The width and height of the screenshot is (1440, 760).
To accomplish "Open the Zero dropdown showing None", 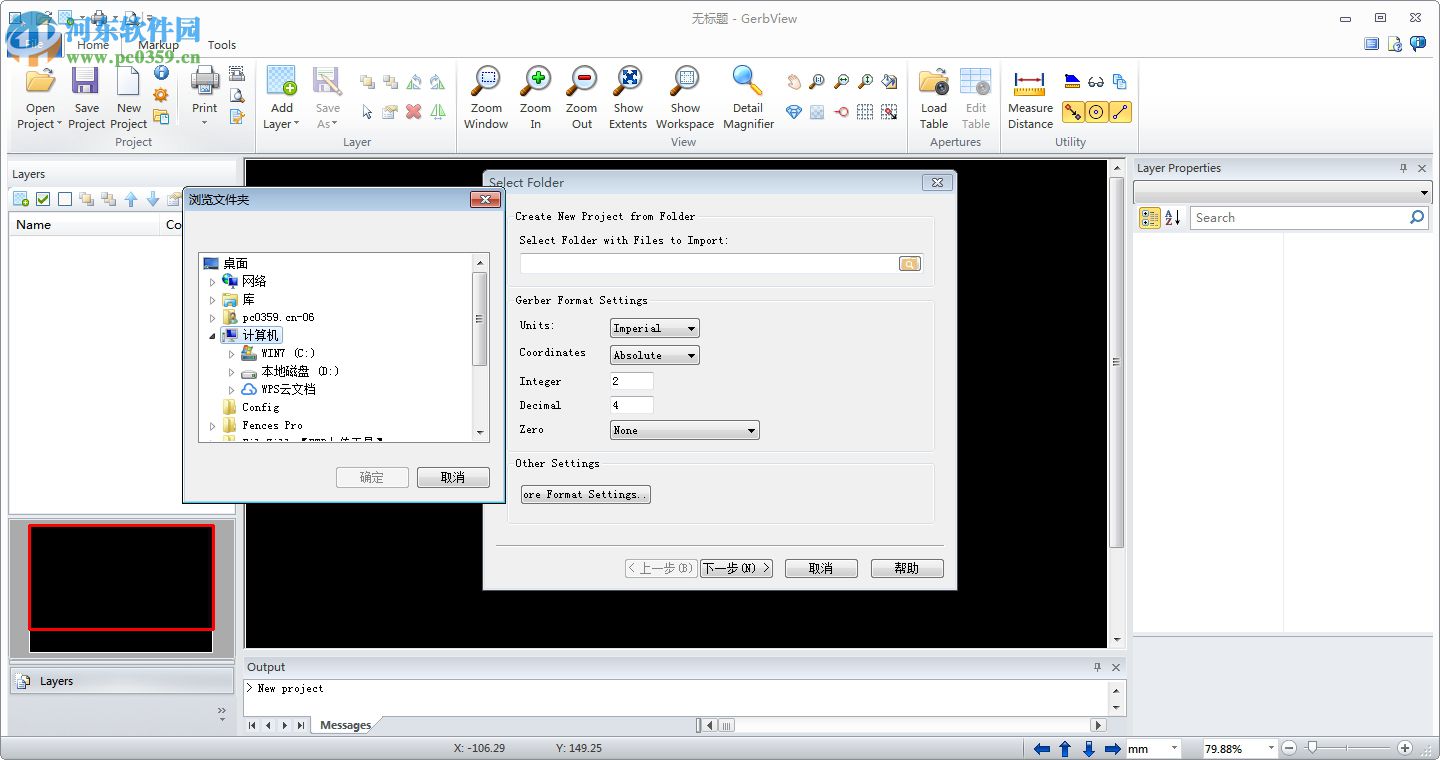I will (685, 430).
